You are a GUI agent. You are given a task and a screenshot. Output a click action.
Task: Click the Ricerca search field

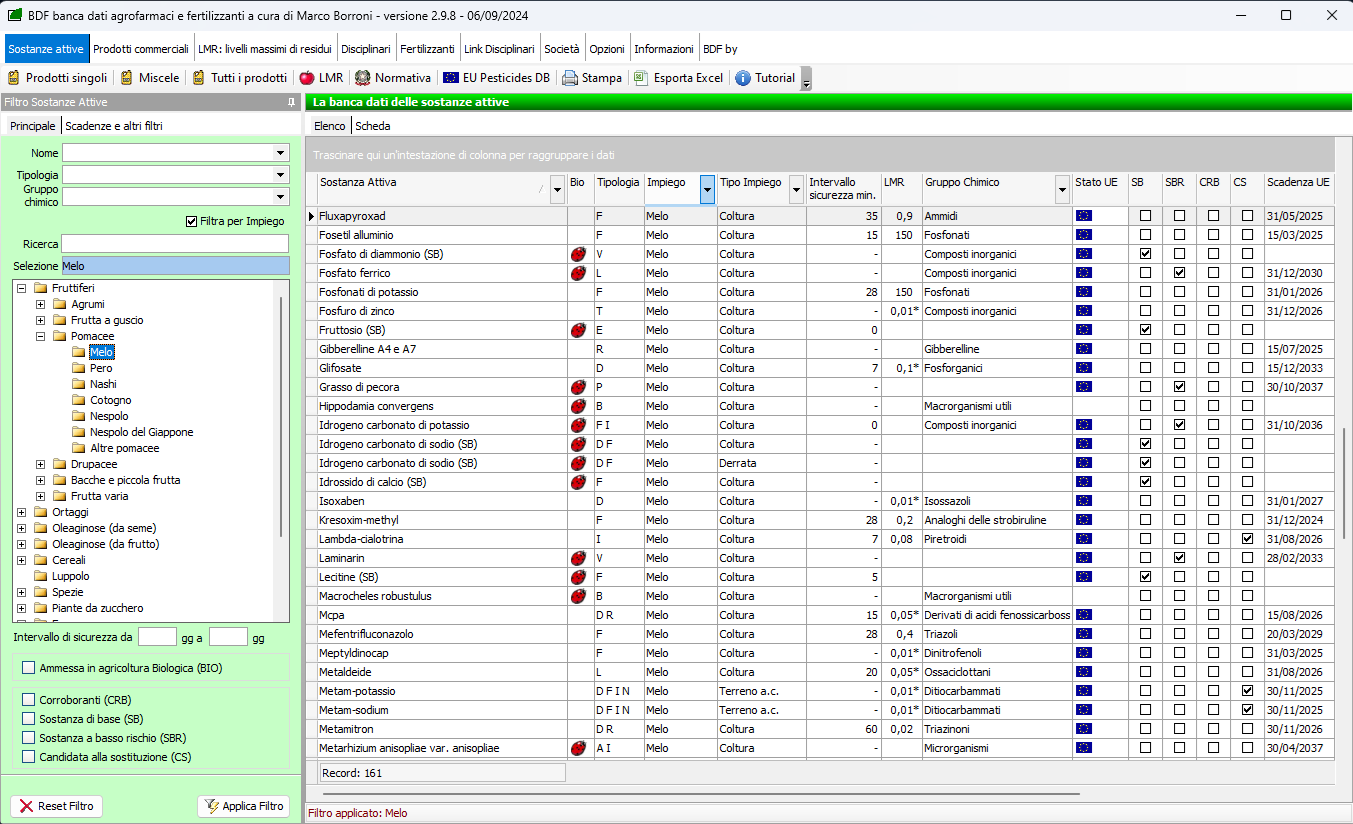(x=175, y=244)
